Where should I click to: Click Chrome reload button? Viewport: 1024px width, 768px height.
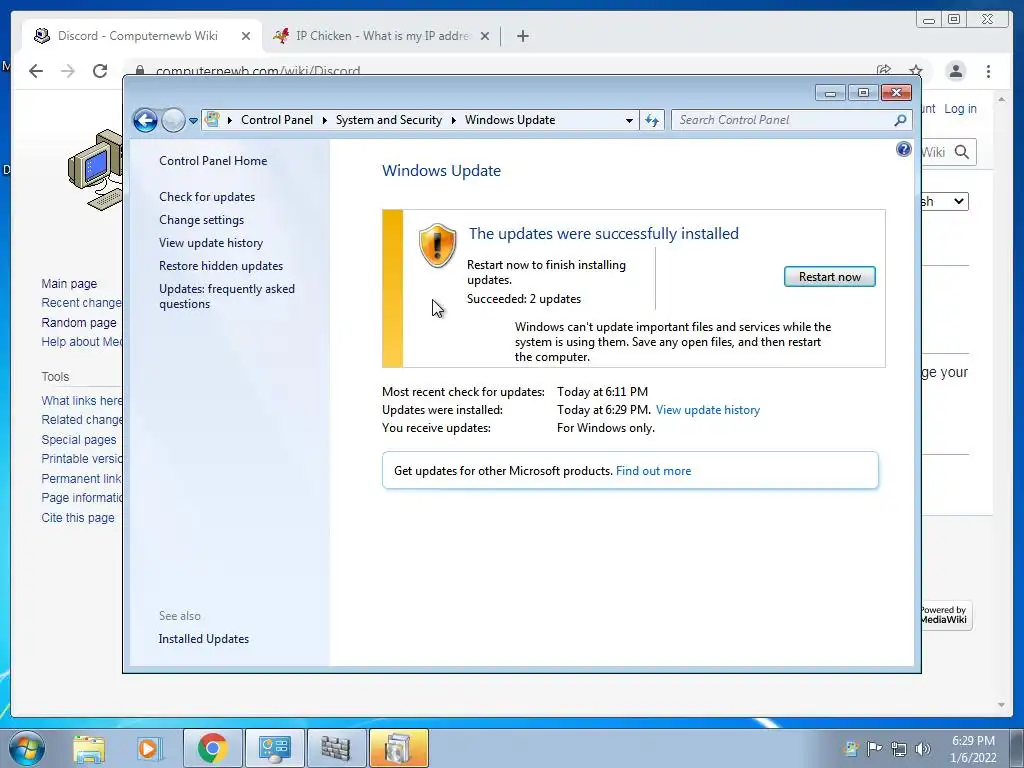click(x=100, y=71)
